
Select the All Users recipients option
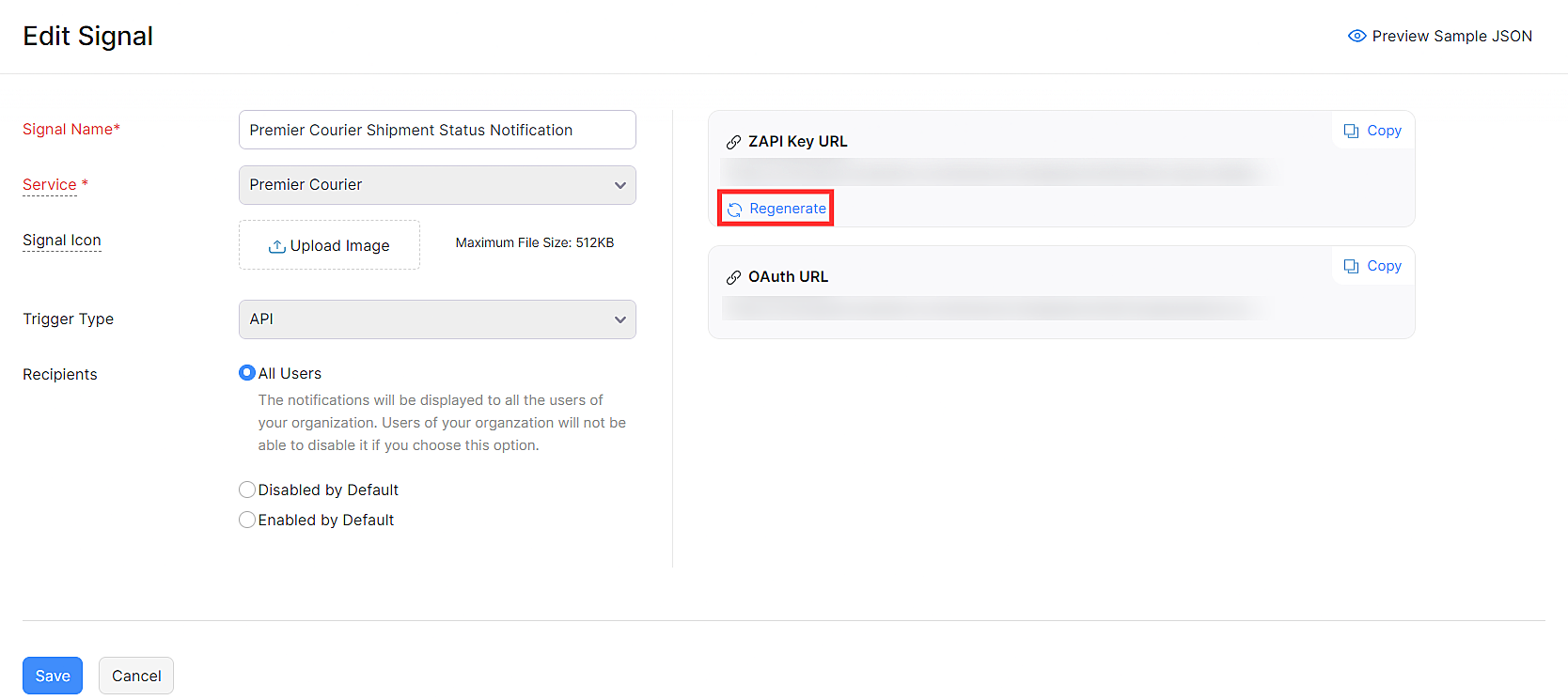point(247,373)
